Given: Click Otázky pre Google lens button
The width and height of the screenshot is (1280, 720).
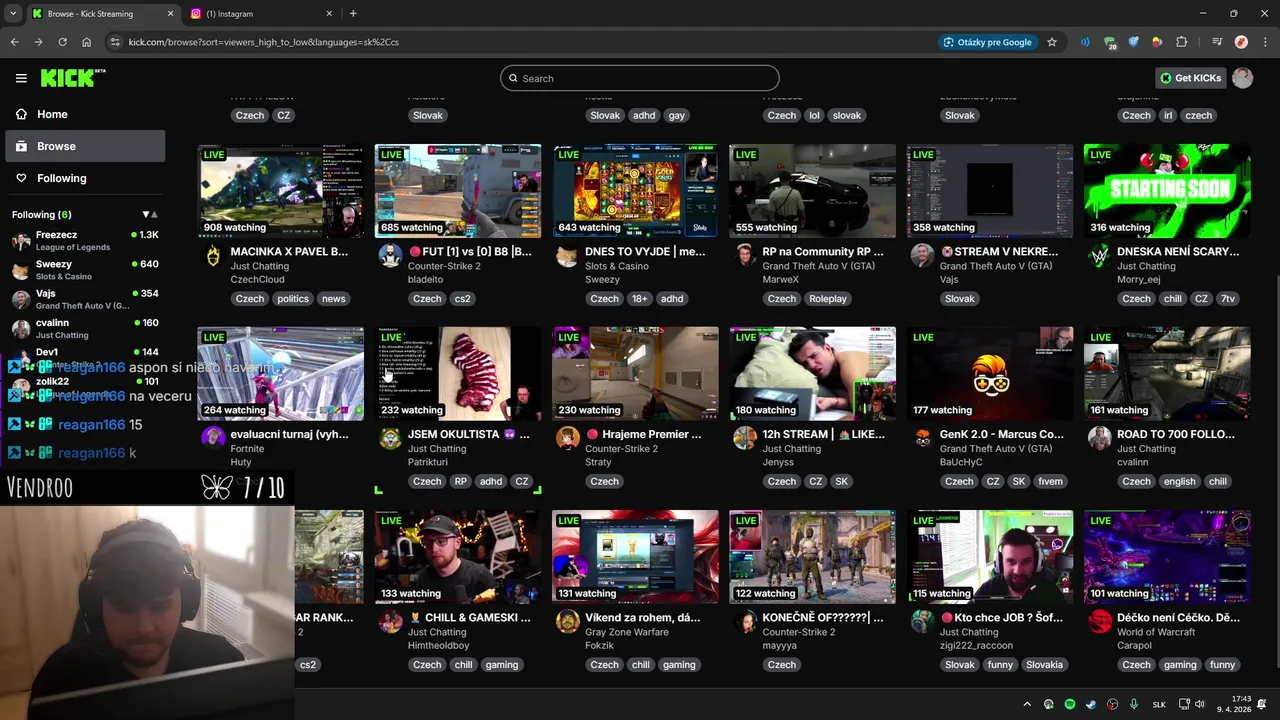Looking at the screenshot, I should point(988,42).
